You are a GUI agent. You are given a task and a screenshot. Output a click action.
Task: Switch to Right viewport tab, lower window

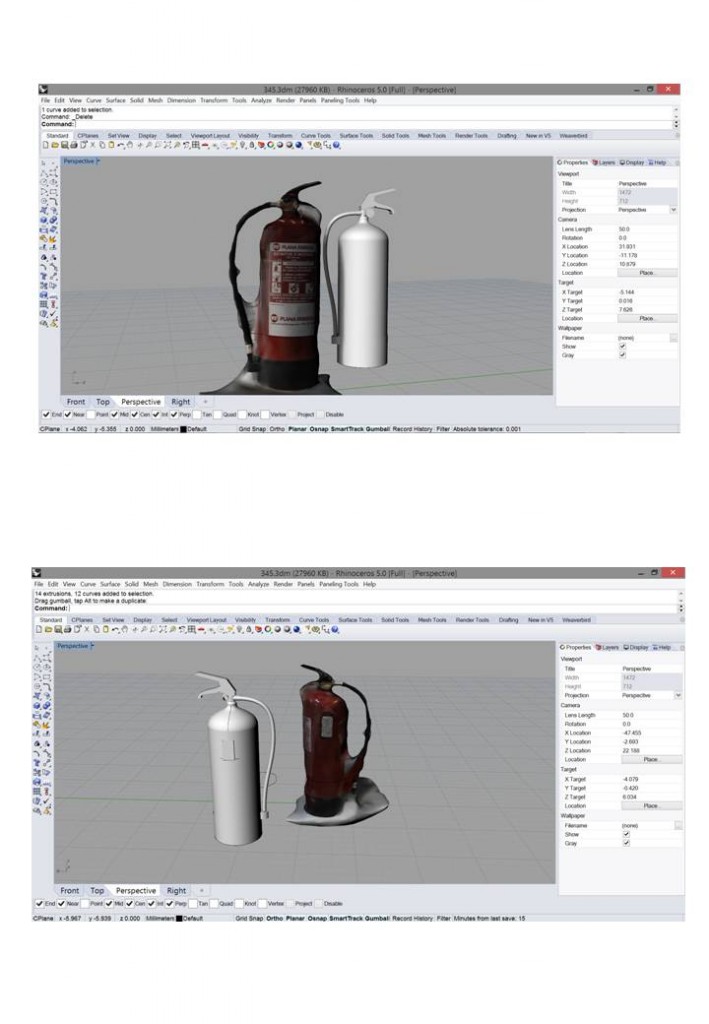176,890
